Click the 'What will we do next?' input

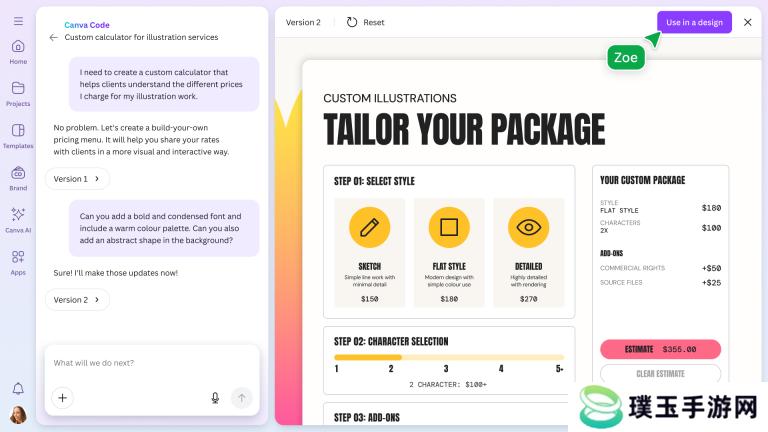pos(152,363)
